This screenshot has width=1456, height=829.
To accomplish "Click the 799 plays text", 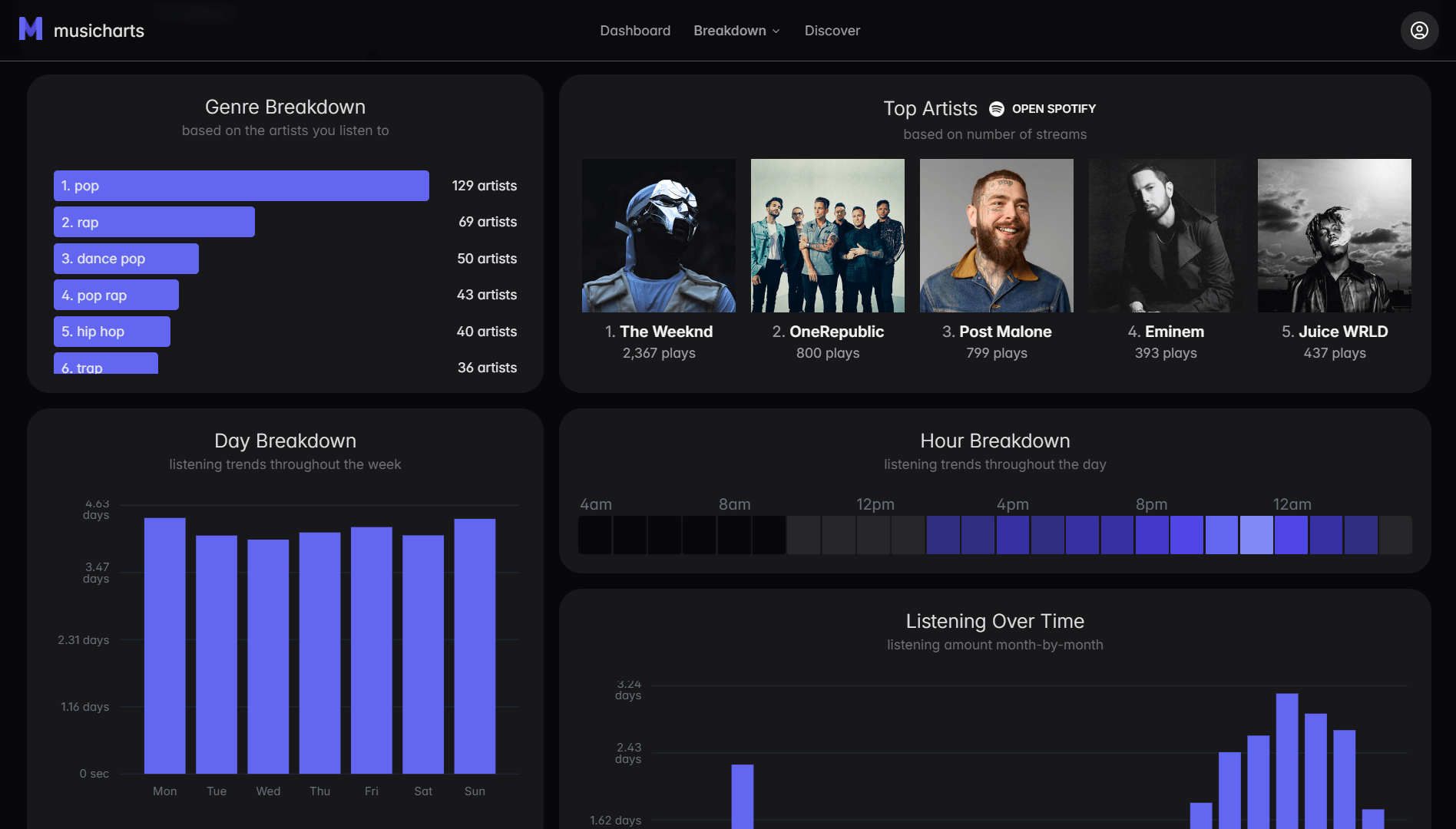I will click(x=997, y=353).
